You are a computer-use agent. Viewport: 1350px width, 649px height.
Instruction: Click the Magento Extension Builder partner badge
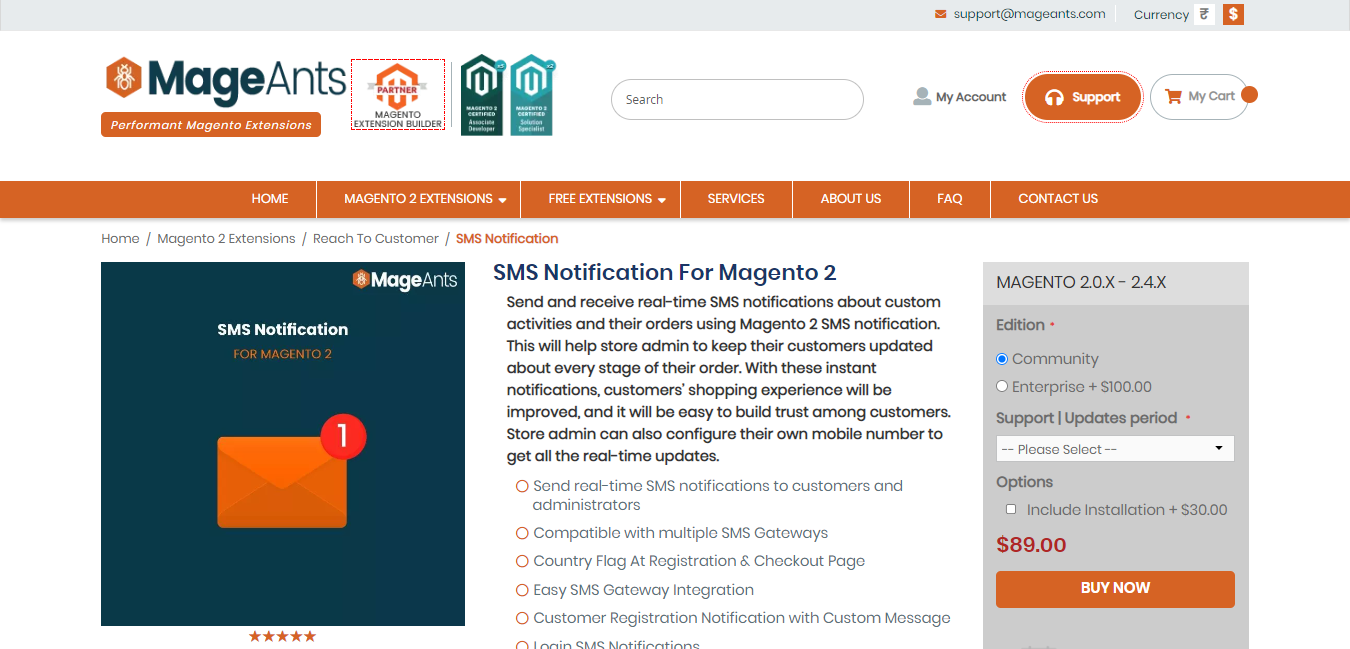pyautogui.click(x=398, y=95)
